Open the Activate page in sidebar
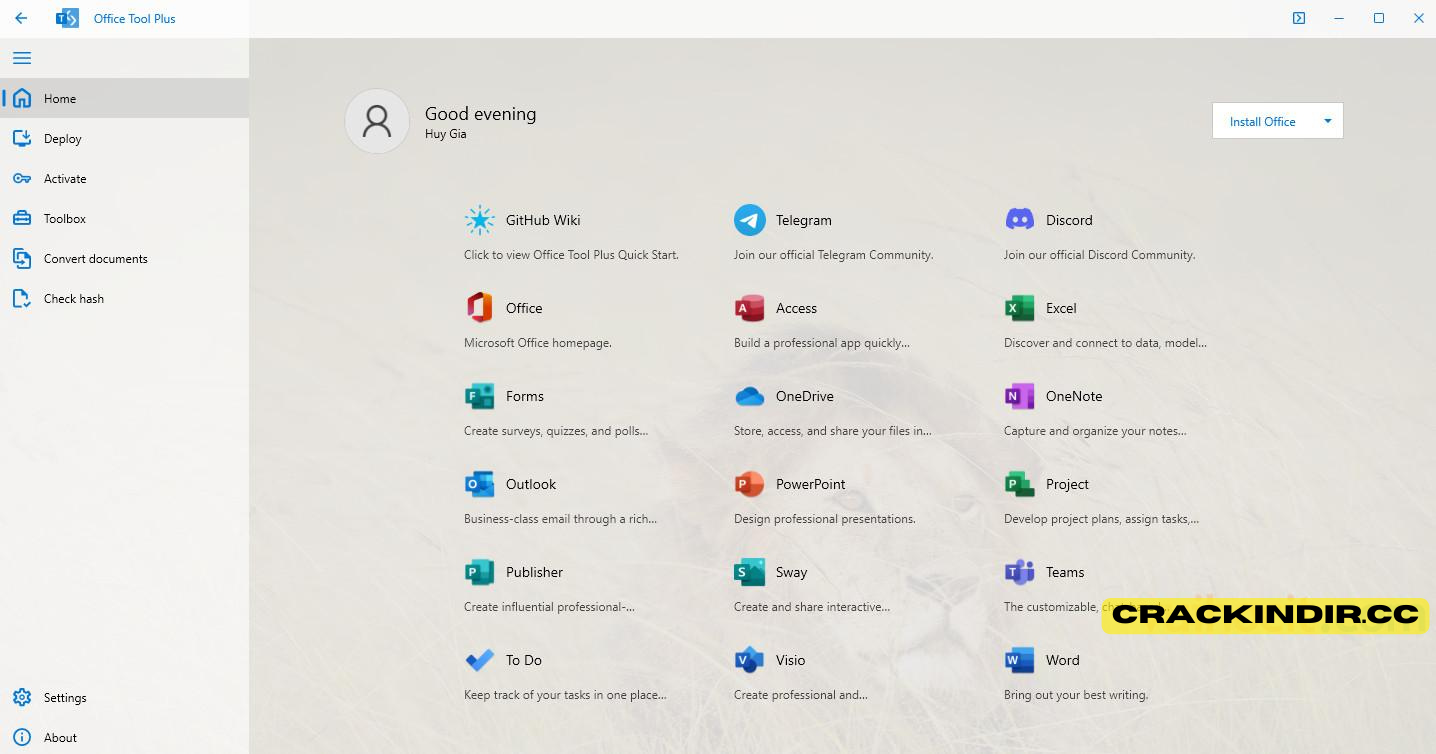 (124, 178)
